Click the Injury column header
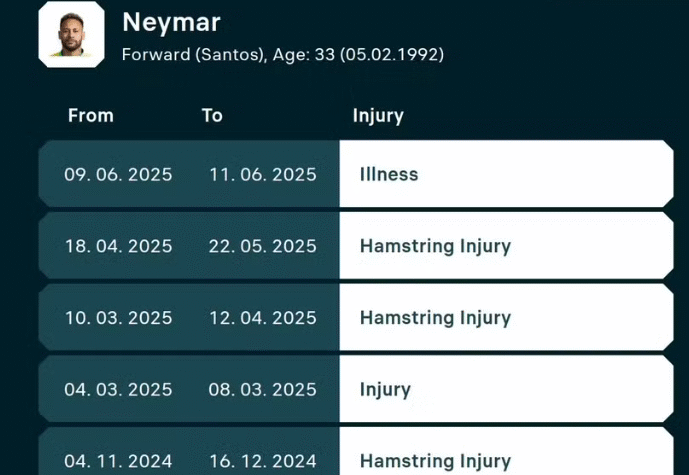The height and width of the screenshot is (475, 689). 378,115
